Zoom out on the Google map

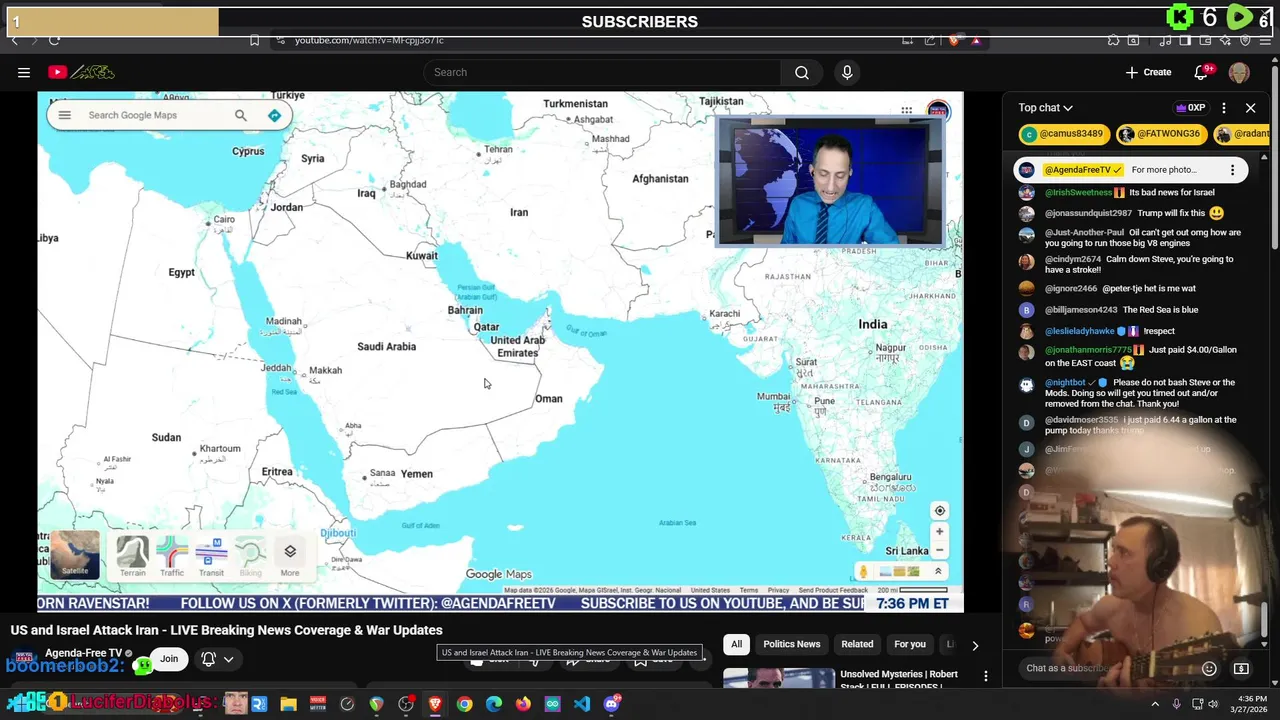pos(939,550)
